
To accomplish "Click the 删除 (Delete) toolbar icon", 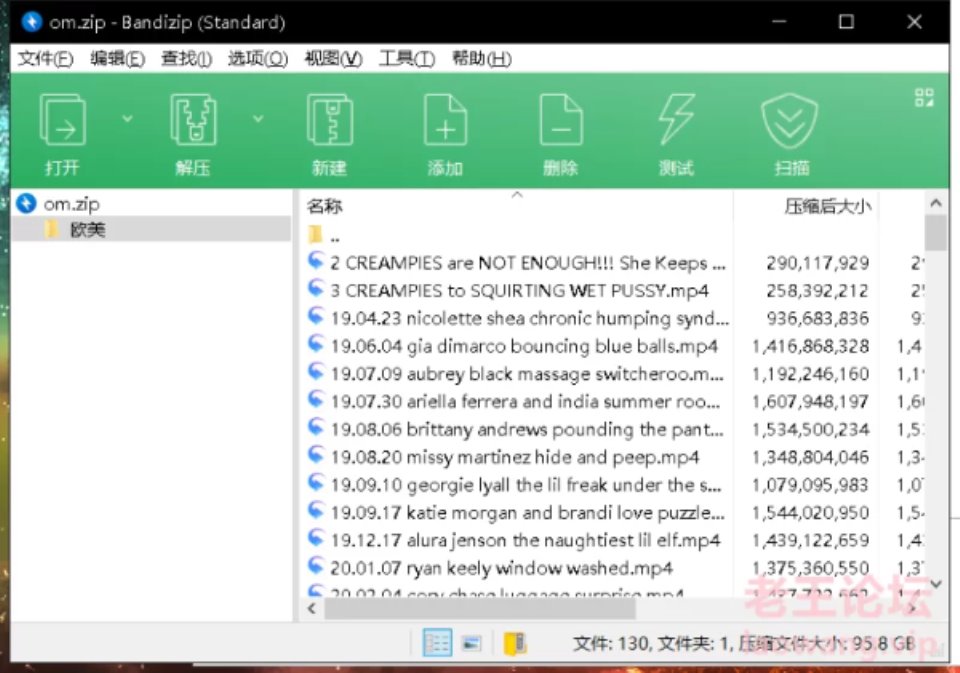I will [561, 121].
